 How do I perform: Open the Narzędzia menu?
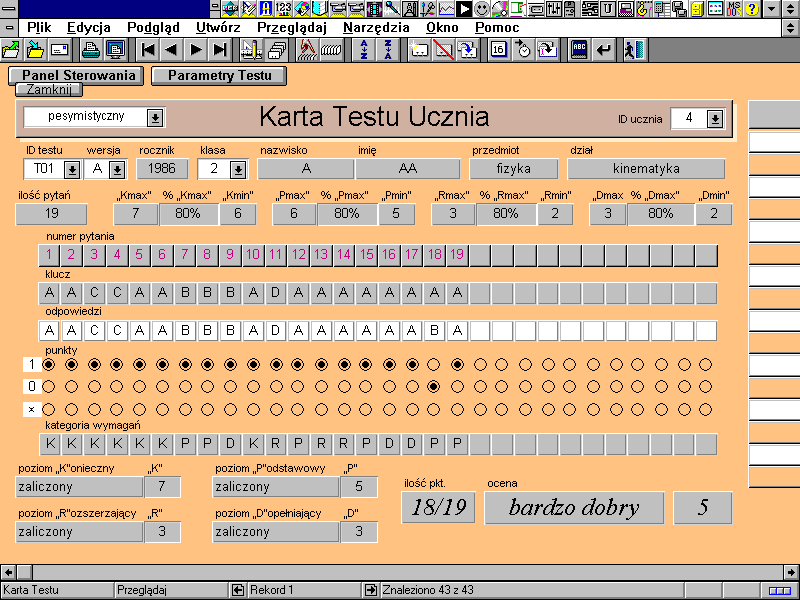click(376, 27)
